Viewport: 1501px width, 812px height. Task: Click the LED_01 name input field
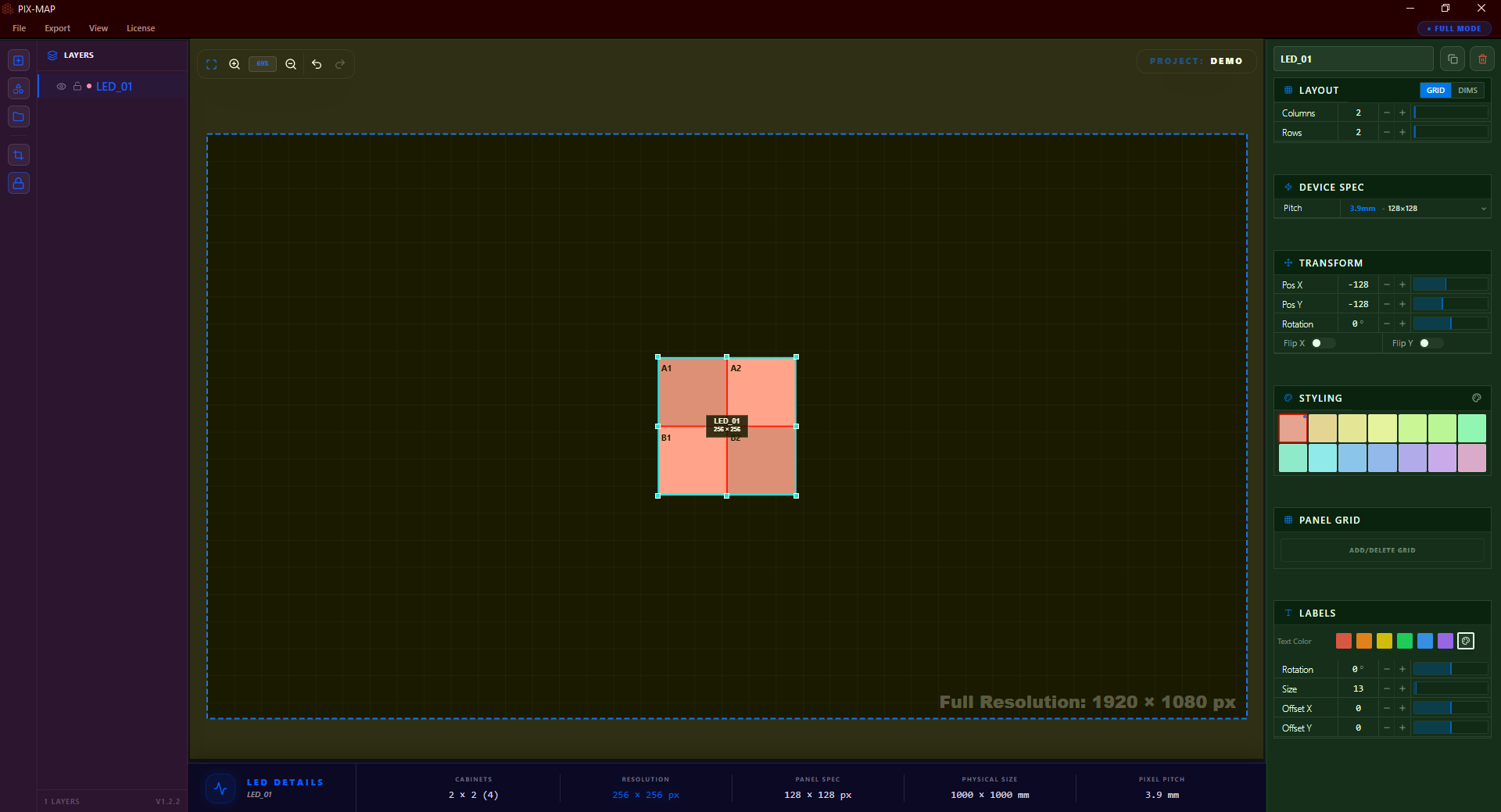pos(1353,59)
